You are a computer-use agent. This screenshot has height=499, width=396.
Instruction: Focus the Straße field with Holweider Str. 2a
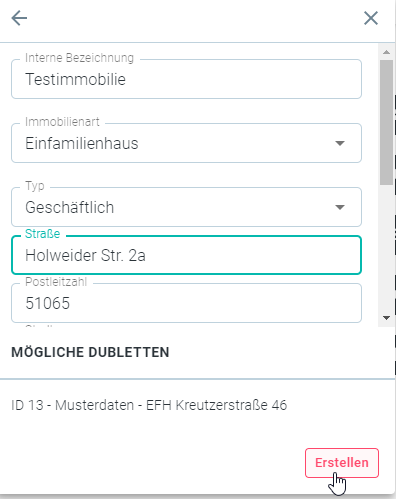(x=186, y=255)
